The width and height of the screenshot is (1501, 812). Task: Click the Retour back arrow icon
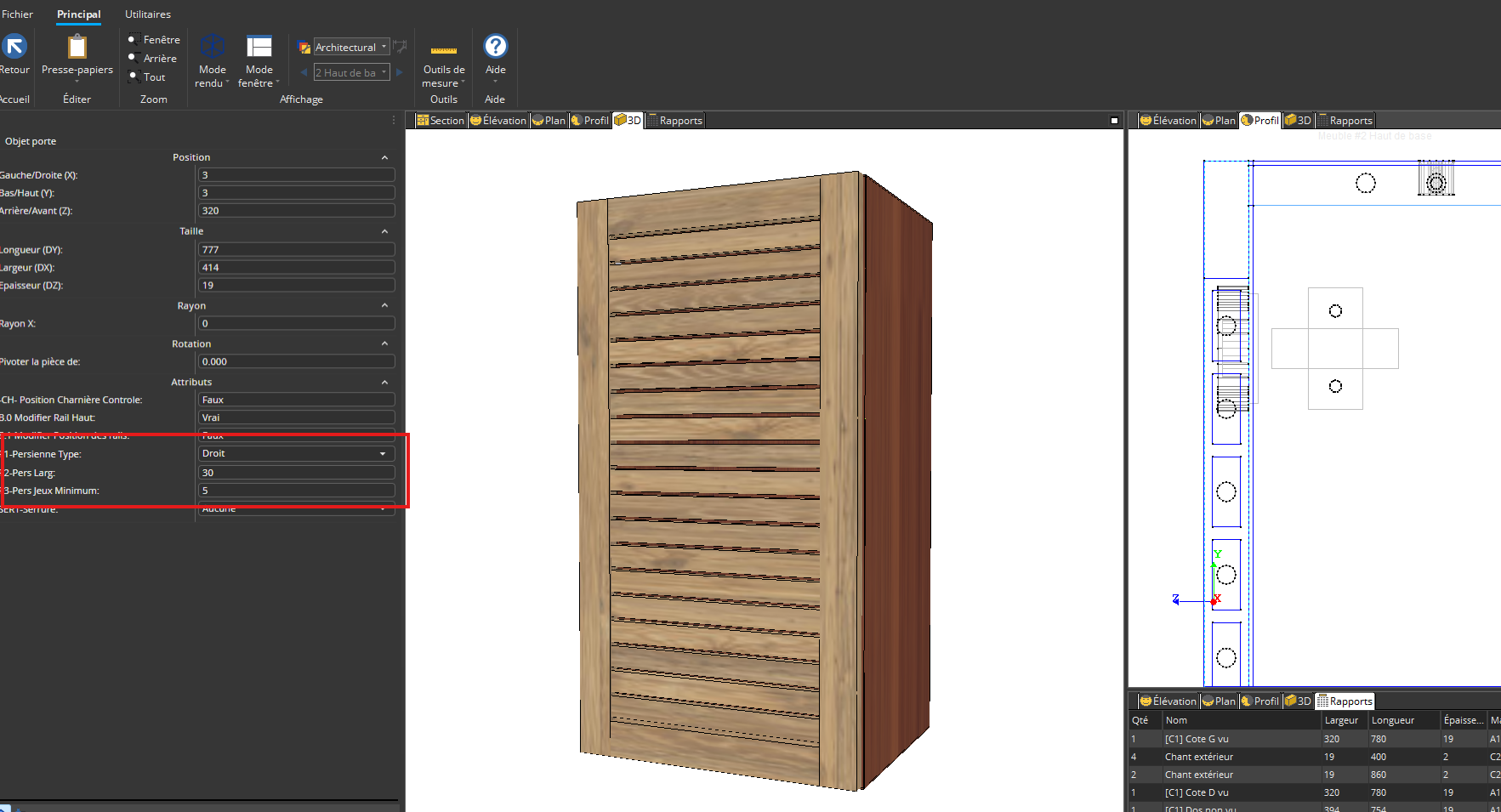click(14, 47)
